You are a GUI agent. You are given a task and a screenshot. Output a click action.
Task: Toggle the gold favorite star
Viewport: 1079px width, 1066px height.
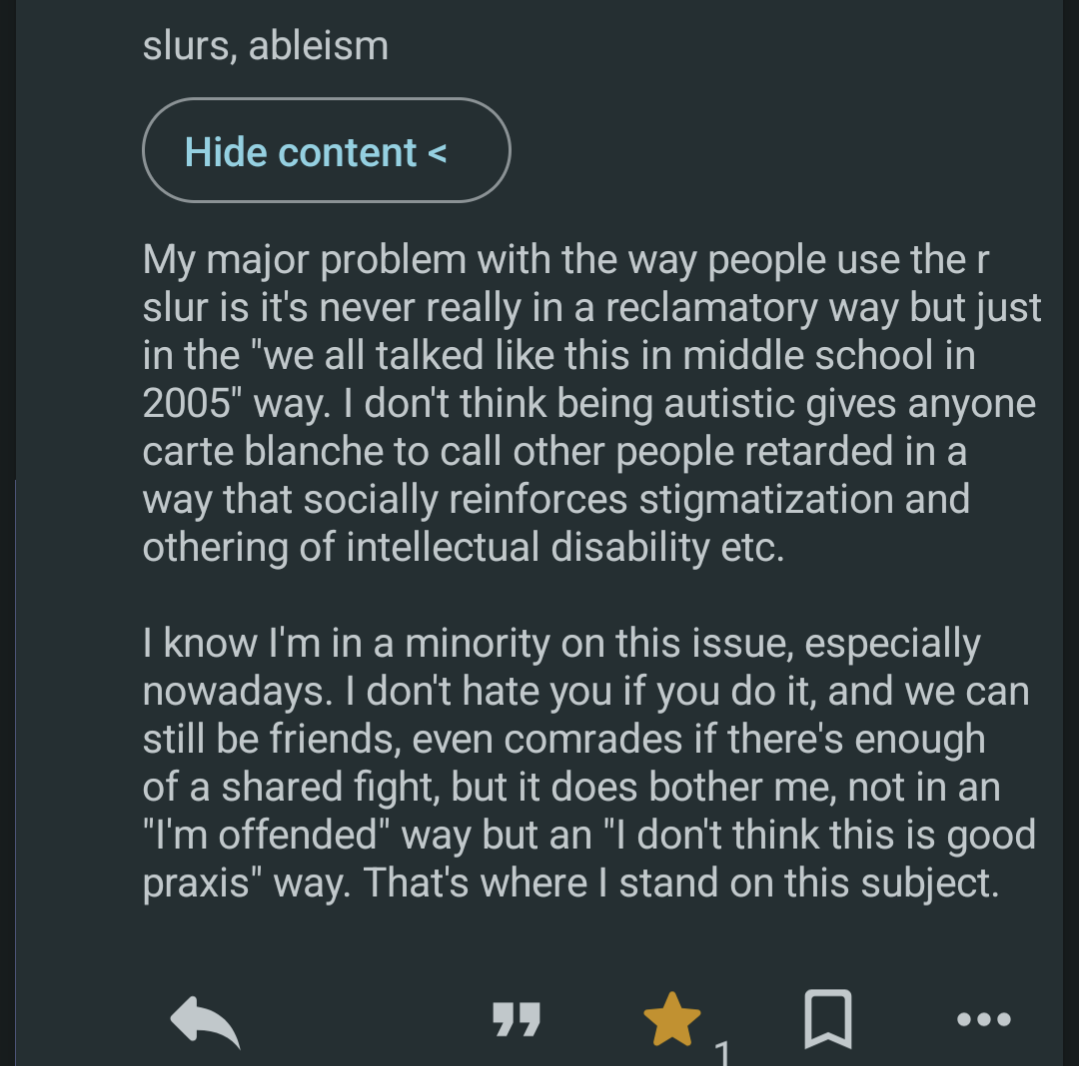(672, 1020)
